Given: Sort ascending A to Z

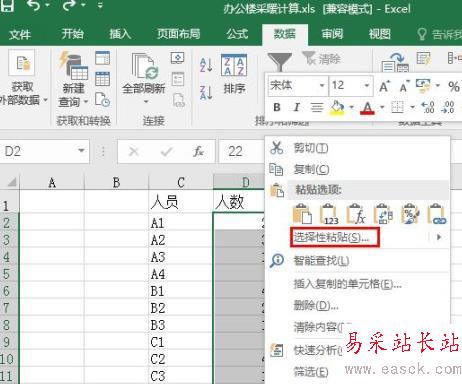Looking at the screenshot, I should click(x=206, y=65).
